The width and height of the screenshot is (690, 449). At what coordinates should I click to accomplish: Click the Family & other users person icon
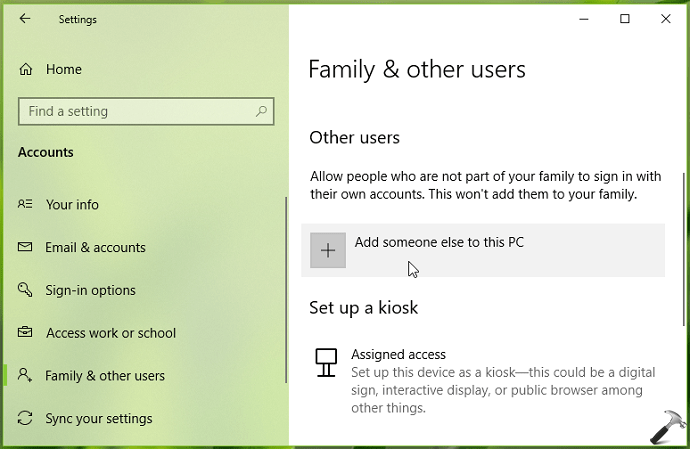[26, 376]
